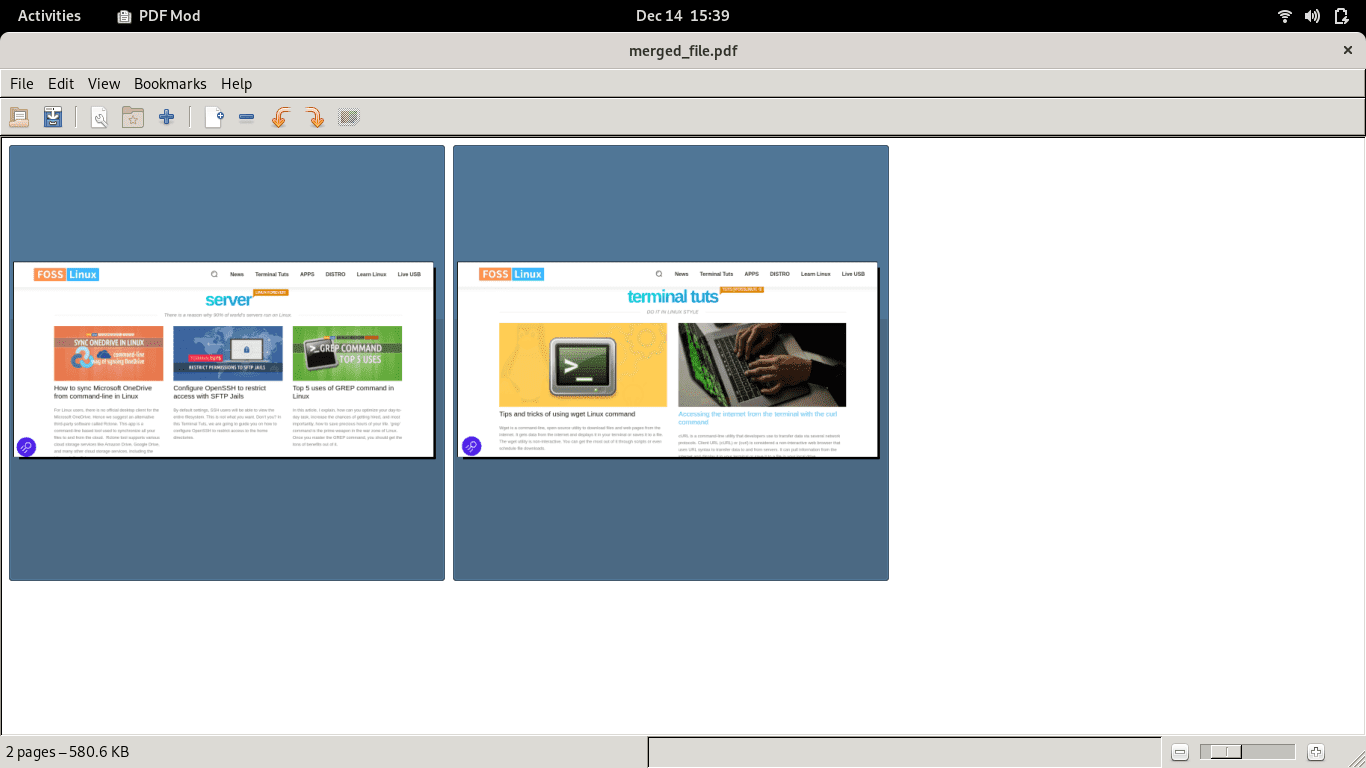Click the starred bookmarks folder icon
The width and height of the screenshot is (1366, 768).
tap(133, 118)
